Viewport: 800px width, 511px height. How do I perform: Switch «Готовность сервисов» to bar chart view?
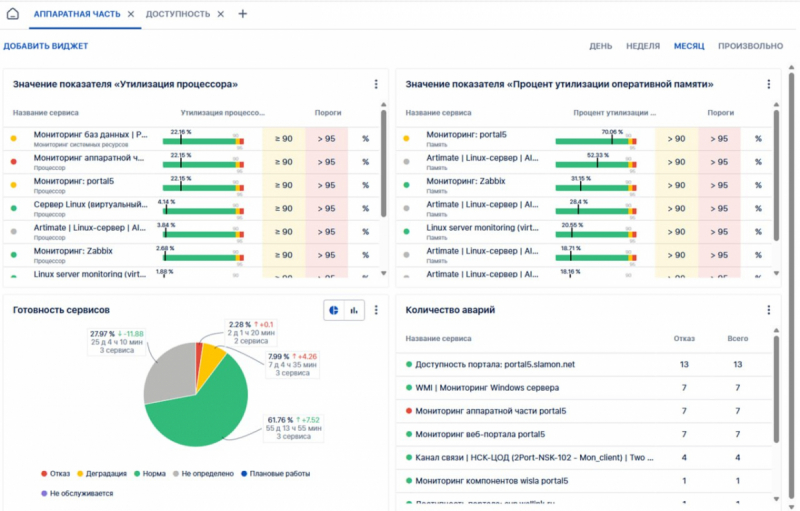[354, 311]
